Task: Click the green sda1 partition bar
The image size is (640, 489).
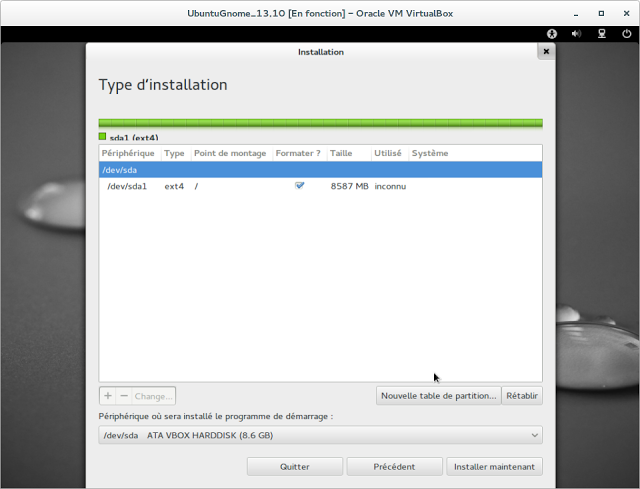Action: point(320,123)
